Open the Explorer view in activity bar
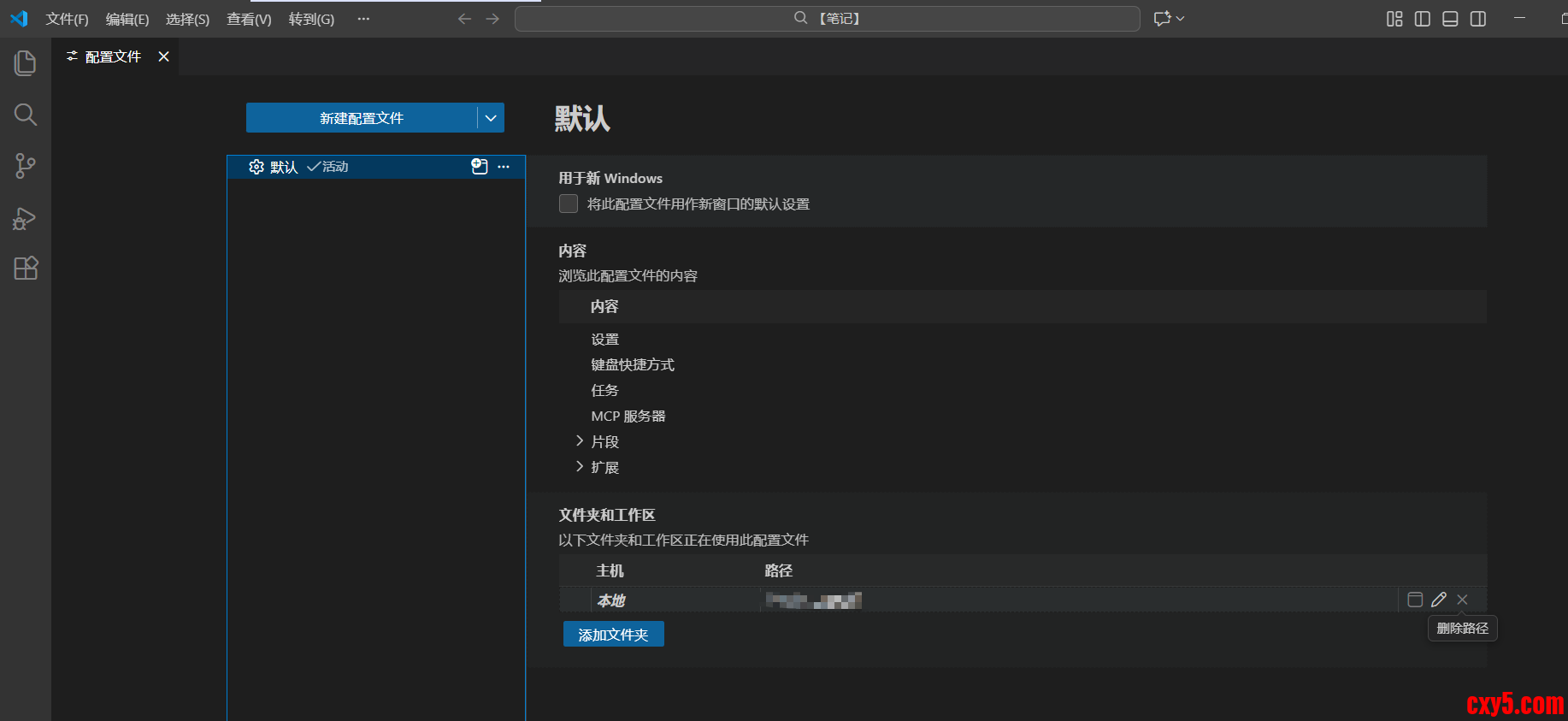Viewport: 1568px width, 721px height. (x=26, y=62)
